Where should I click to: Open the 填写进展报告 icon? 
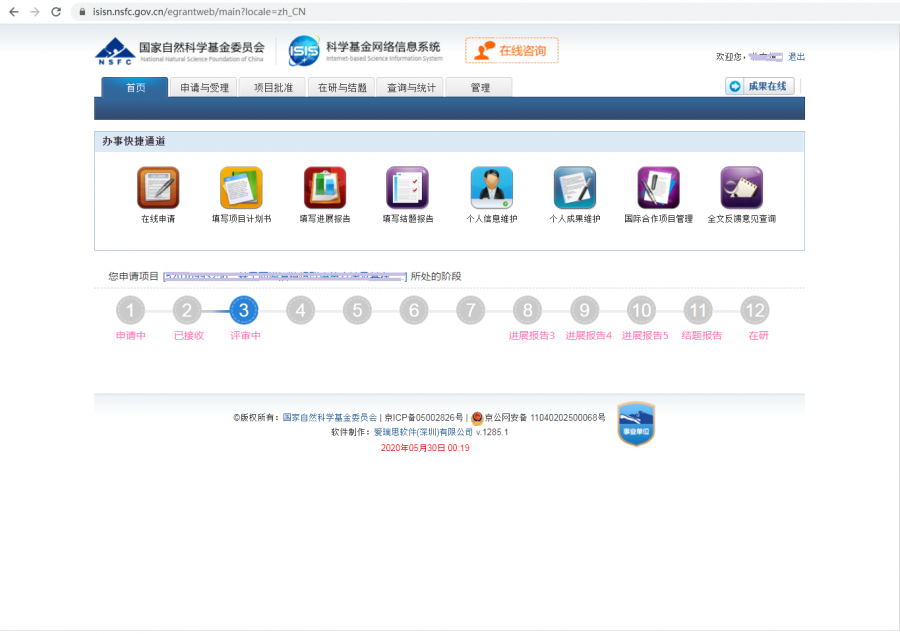coord(325,188)
